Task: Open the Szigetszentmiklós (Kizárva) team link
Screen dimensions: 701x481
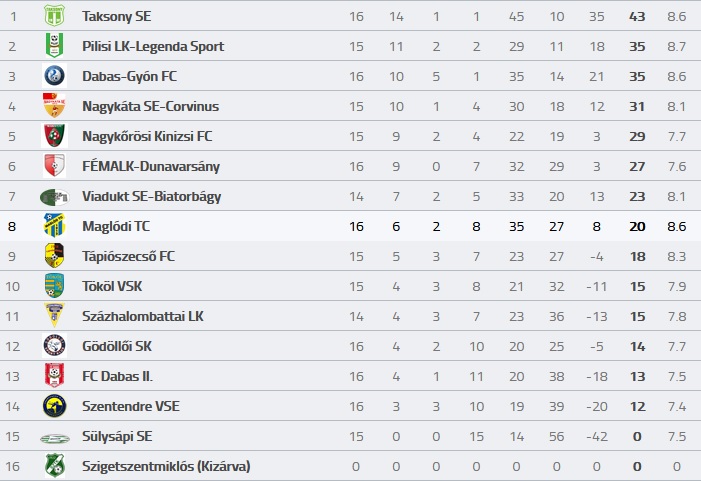Action: coord(166,466)
